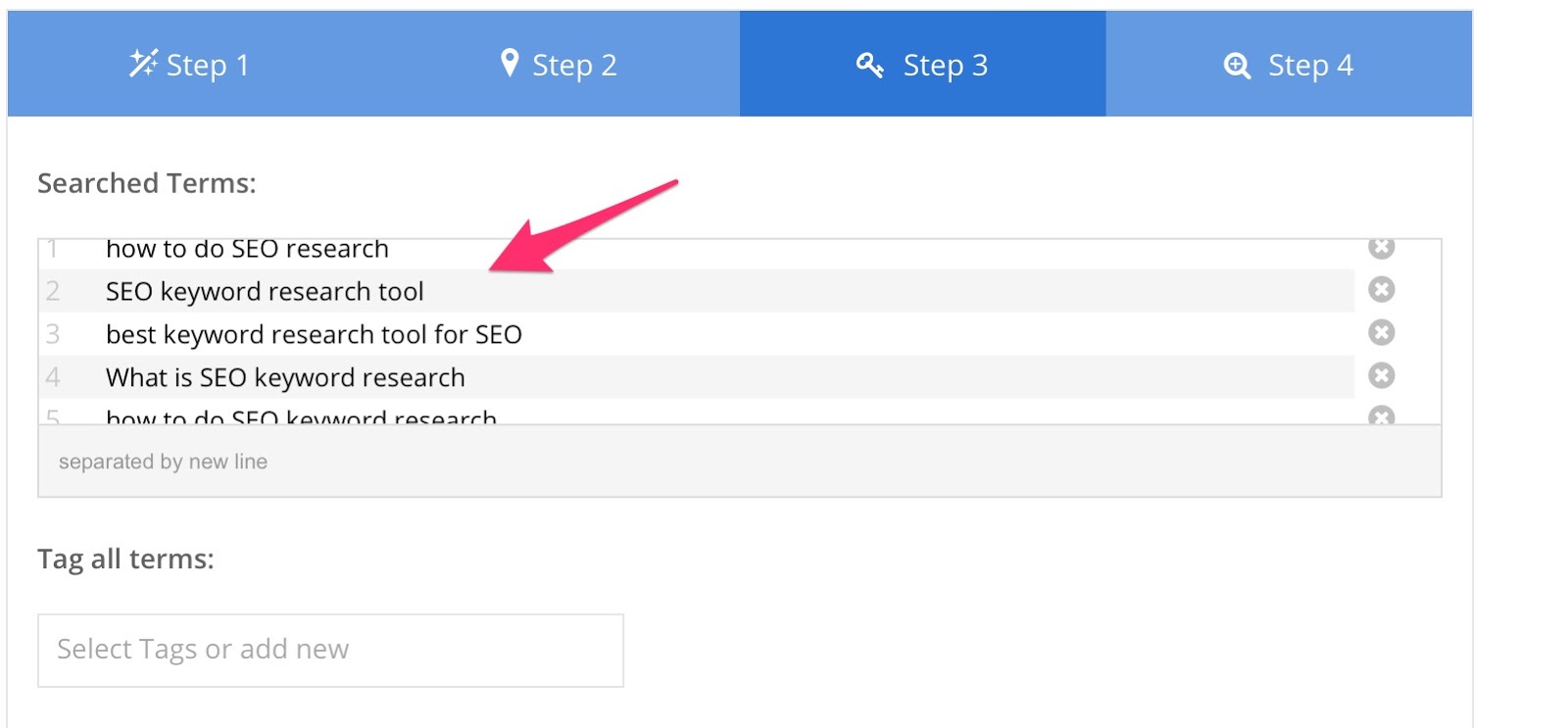Click the location pin icon in Step 2
Screen dimensions: 1568x728
pos(509,63)
